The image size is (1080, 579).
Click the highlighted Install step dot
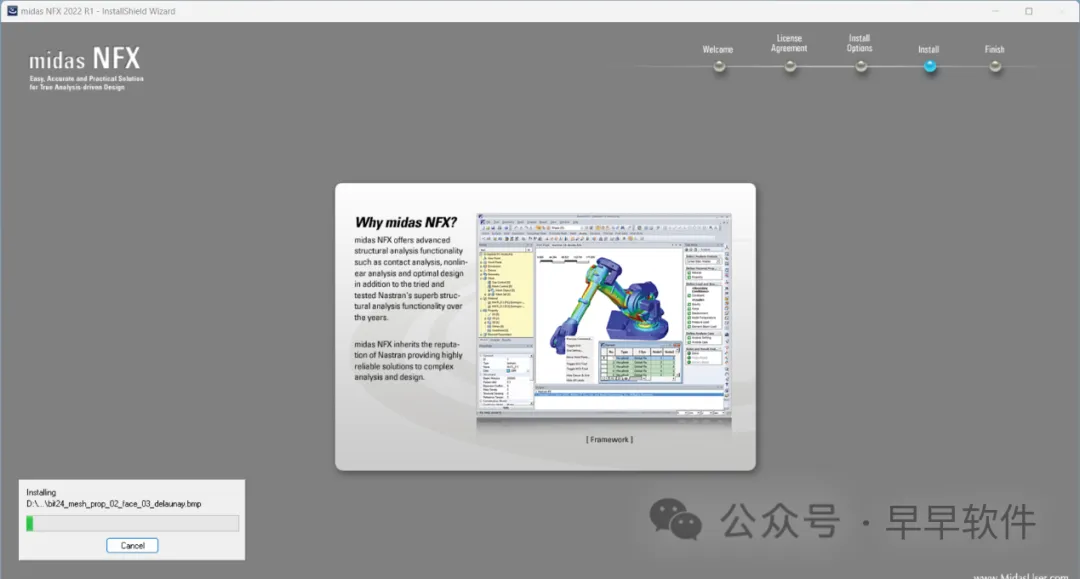point(930,67)
